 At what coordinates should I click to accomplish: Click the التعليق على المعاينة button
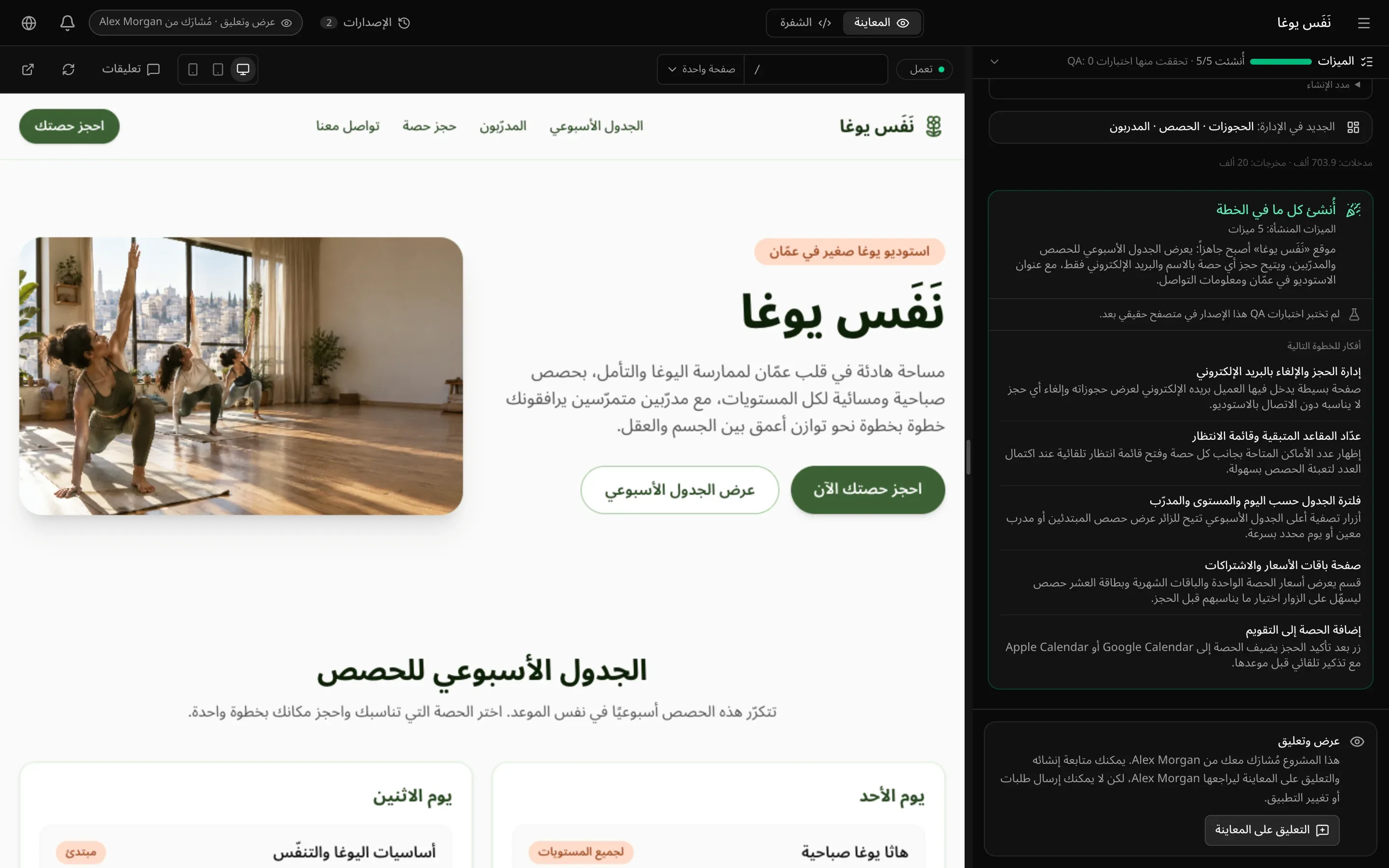coord(1272,830)
